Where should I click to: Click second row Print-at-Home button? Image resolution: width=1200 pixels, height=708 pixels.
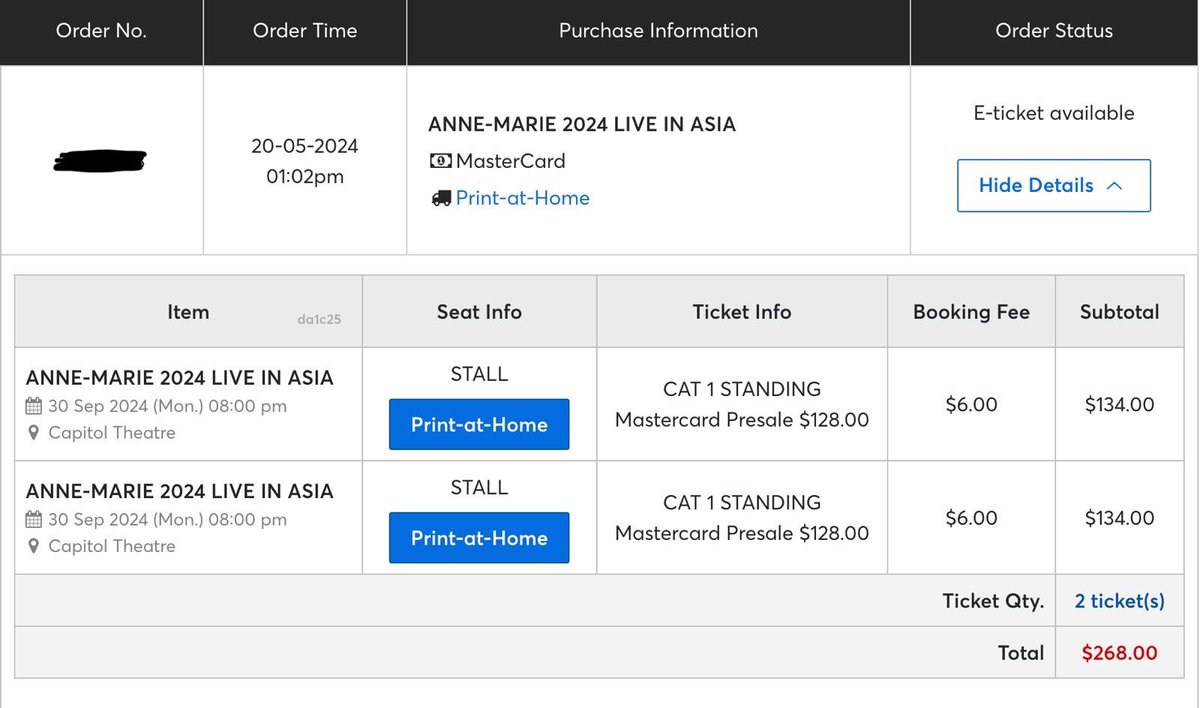(479, 537)
